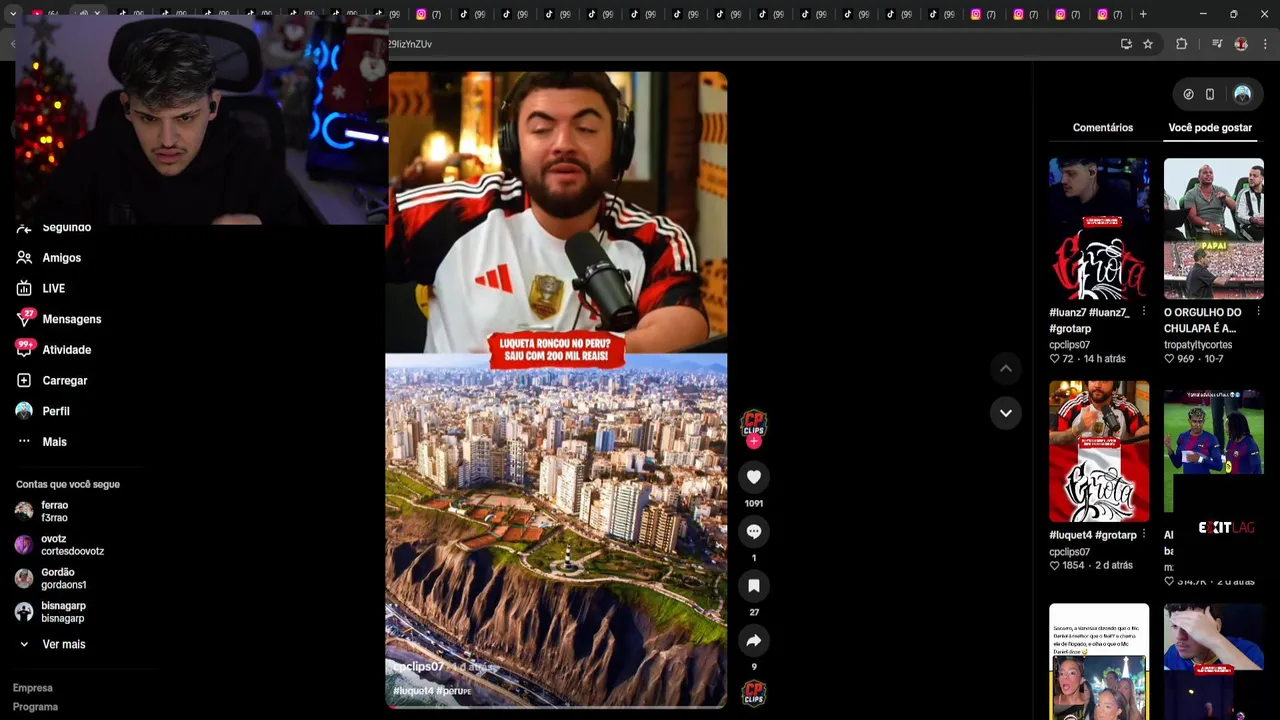Go to the previous video arrow
The width and height of the screenshot is (1280, 720).
1006,369
